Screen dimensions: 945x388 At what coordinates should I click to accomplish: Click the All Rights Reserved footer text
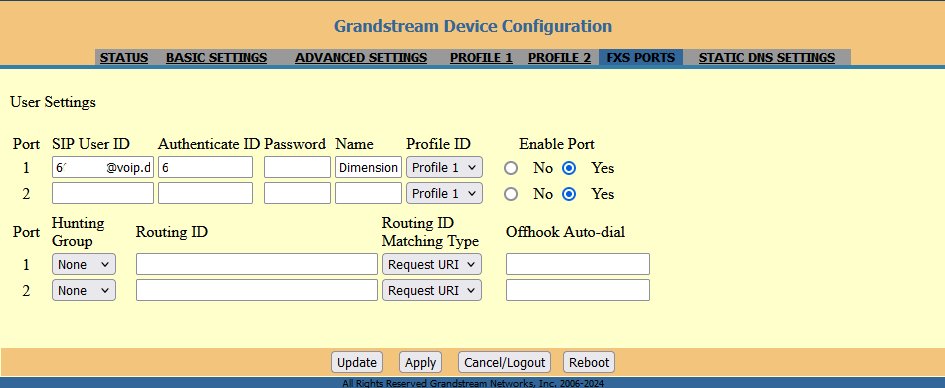coord(473,383)
